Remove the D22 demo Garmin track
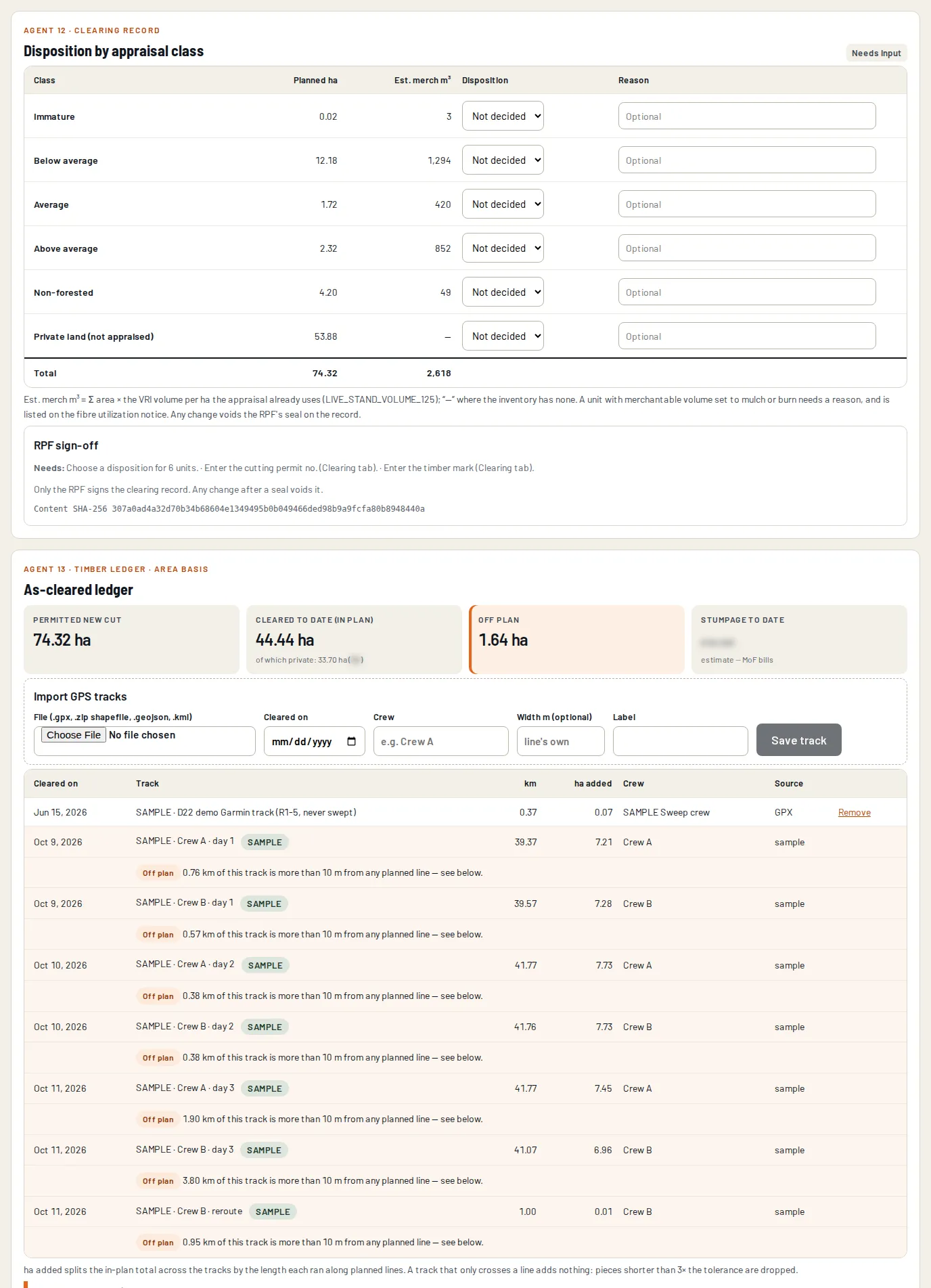The height and width of the screenshot is (1288, 931). tap(854, 813)
